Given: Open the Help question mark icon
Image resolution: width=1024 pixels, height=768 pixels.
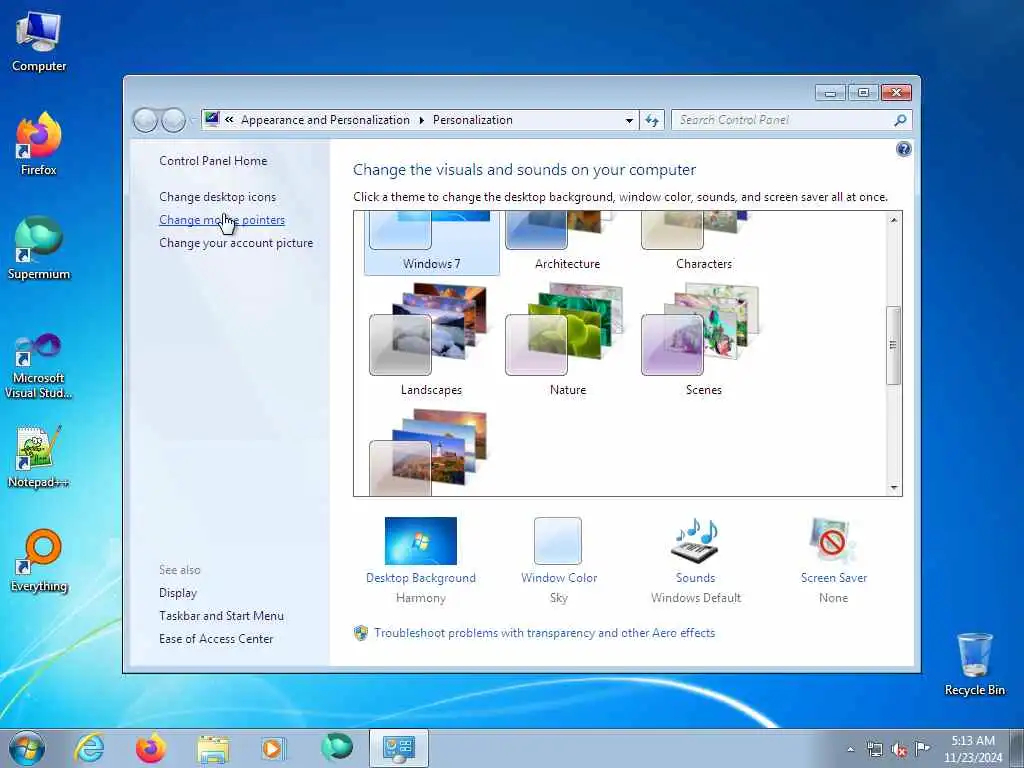Looking at the screenshot, I should [x=903, y=150].
